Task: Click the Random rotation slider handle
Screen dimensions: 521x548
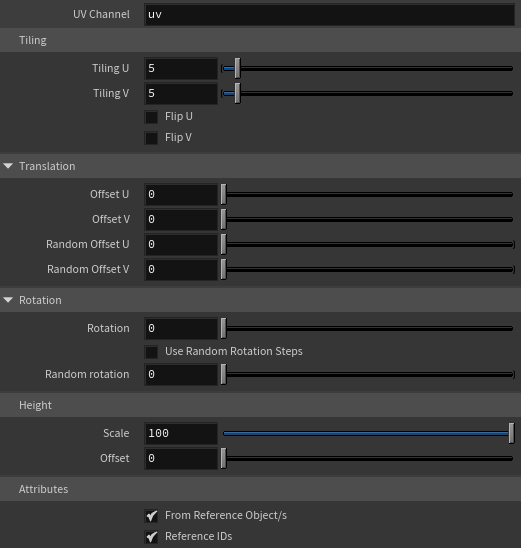Action: (x=224, y=374)
